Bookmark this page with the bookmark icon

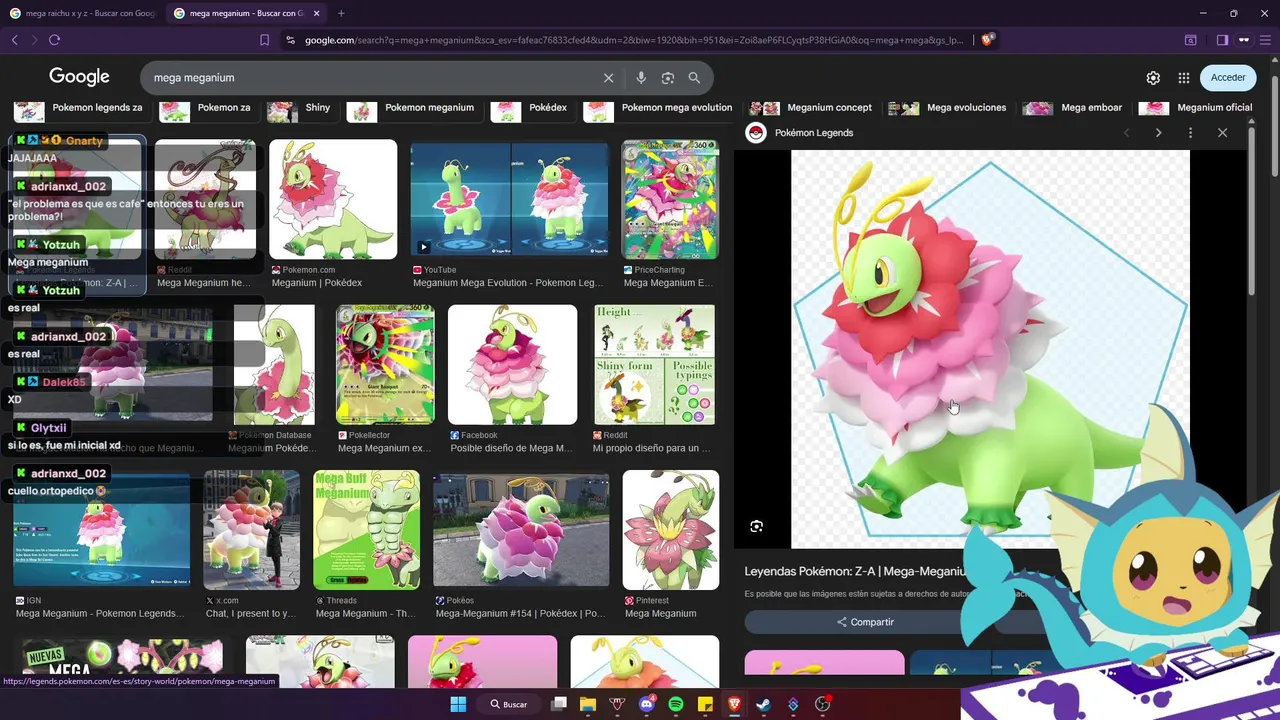(x=264, y=40)
